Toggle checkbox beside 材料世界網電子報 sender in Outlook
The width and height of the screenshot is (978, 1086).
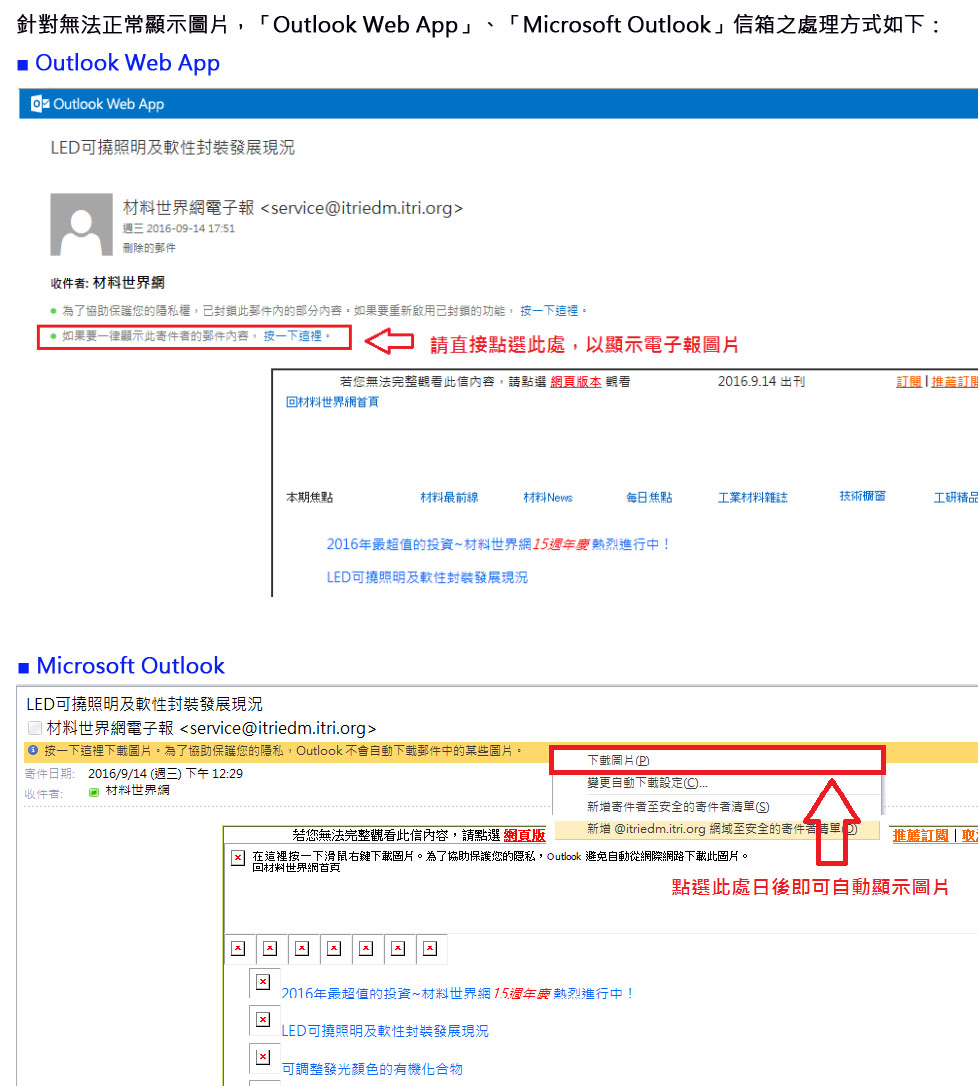(35, 728)
